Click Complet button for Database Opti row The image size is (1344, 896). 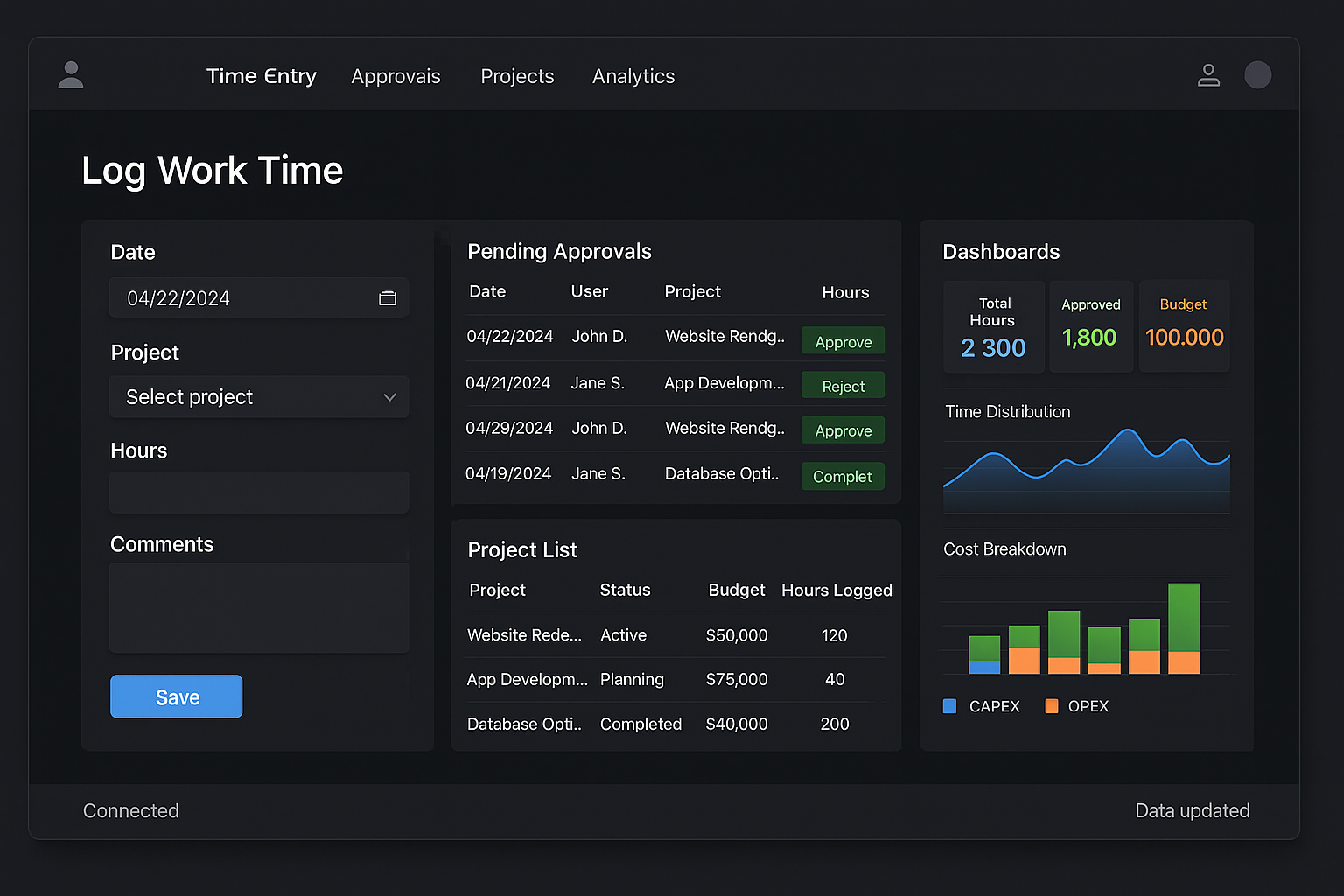pyautogui.click(x=843, y=476)
